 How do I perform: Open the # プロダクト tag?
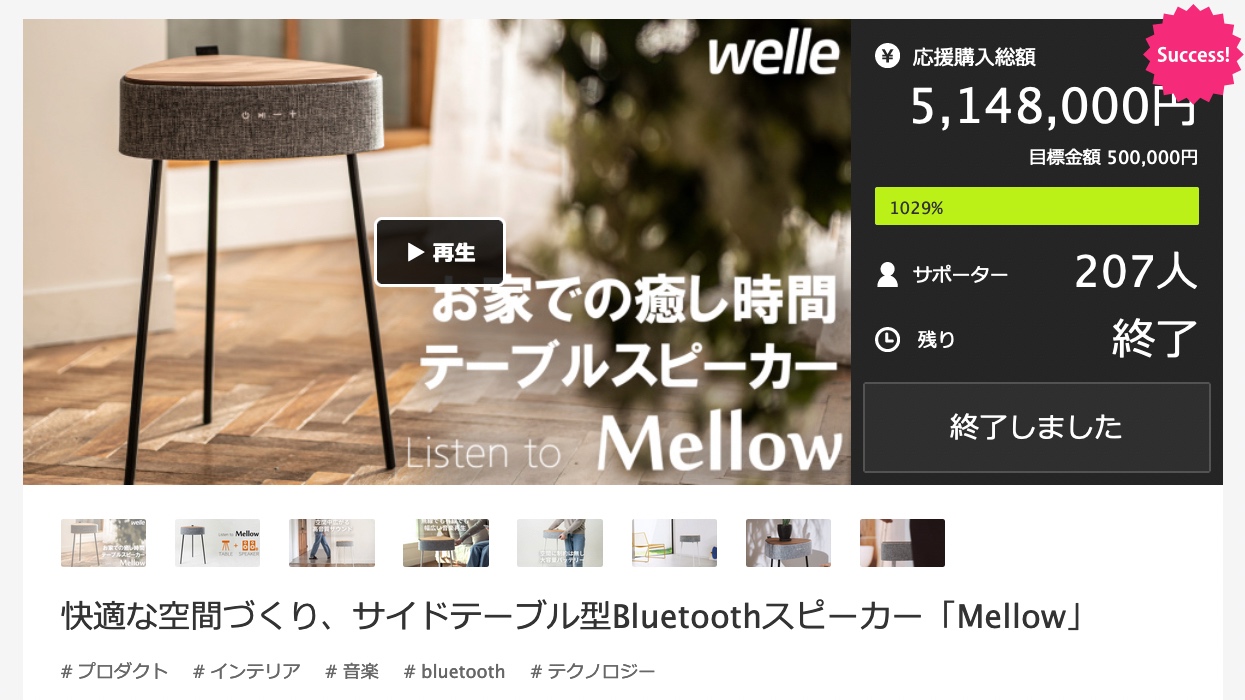click(x=115, y=671)
